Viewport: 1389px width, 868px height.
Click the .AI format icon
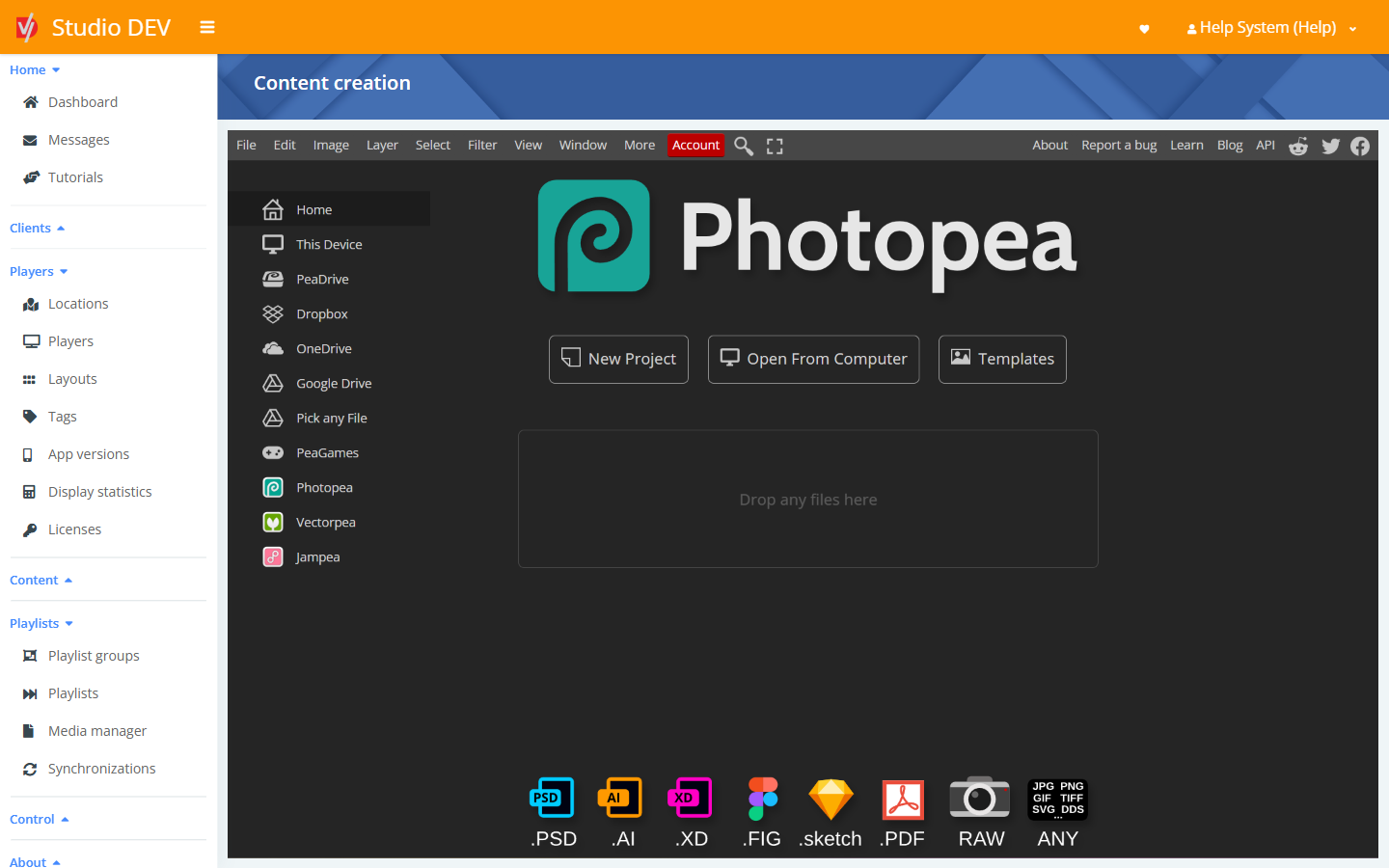[x=620, y=798]
